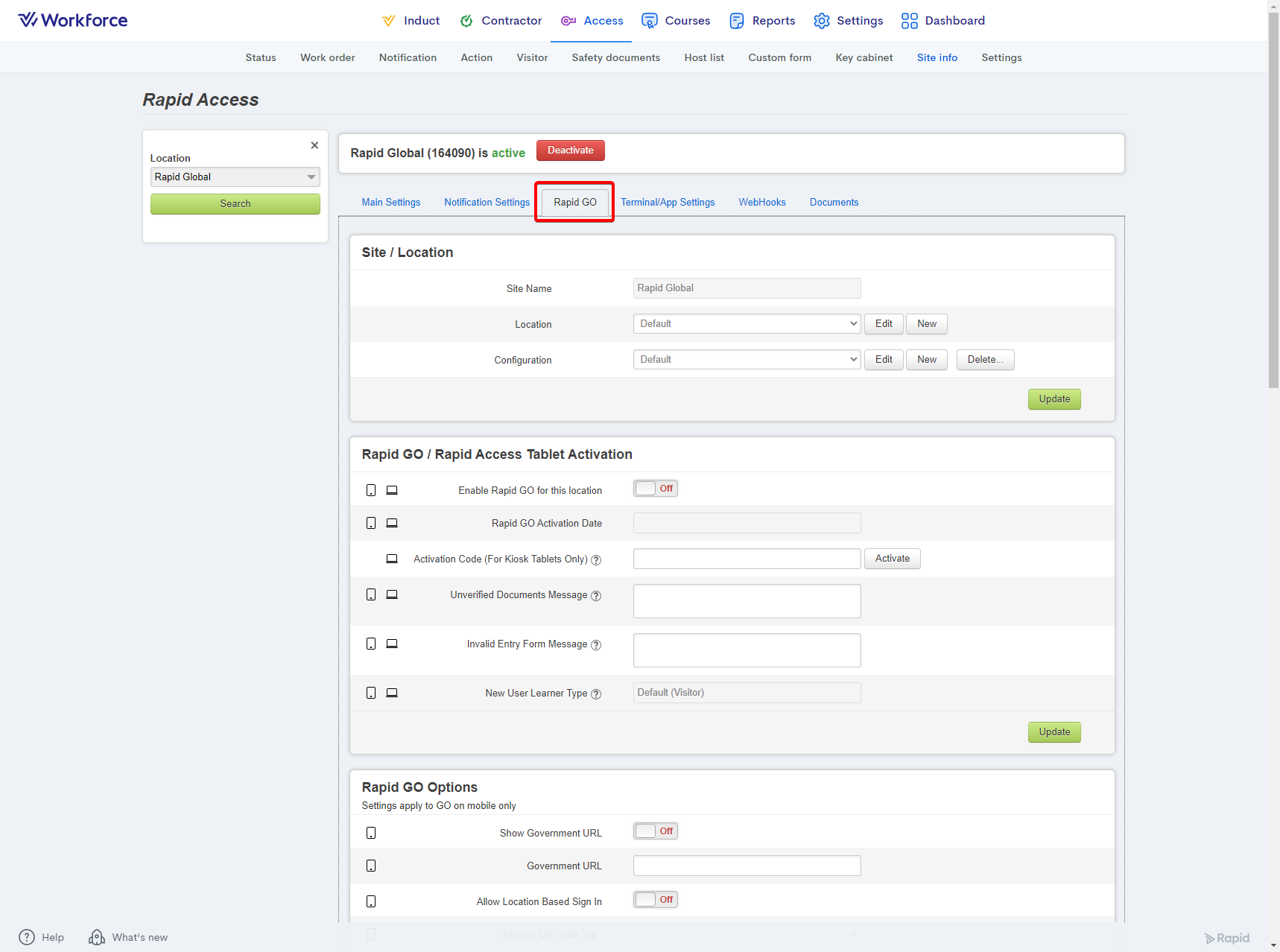Image resolution: width=1280 pixels, height=952 pixels.
Task: Open the Host list submenu item
Action: point(704,57)
